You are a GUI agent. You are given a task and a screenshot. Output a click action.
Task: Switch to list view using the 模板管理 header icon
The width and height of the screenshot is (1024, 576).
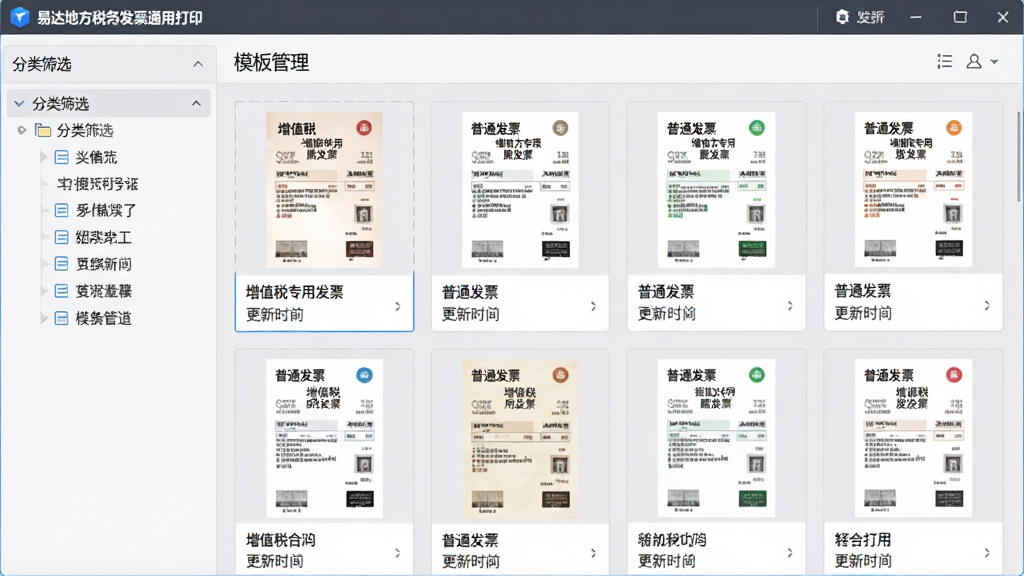[x=944, y=61]
